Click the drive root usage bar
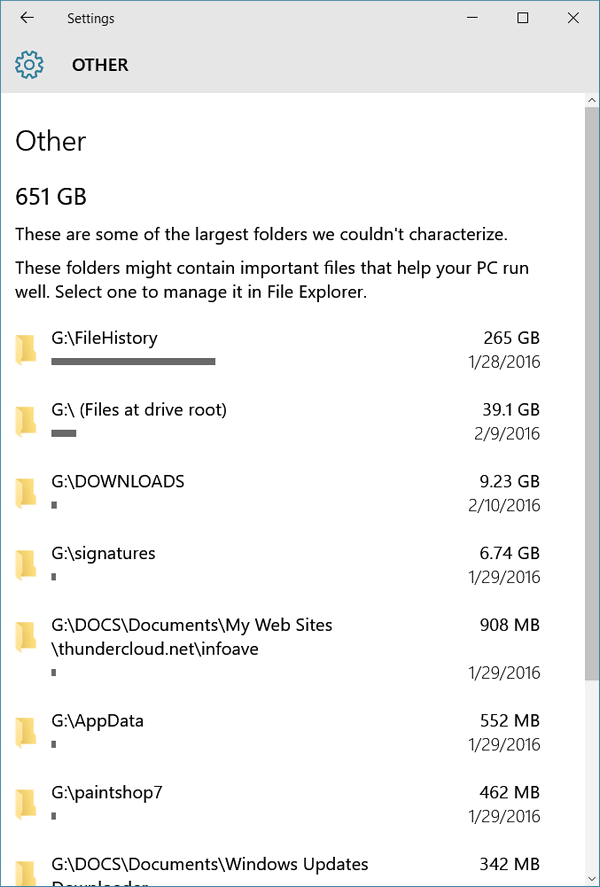 [63, 433]
